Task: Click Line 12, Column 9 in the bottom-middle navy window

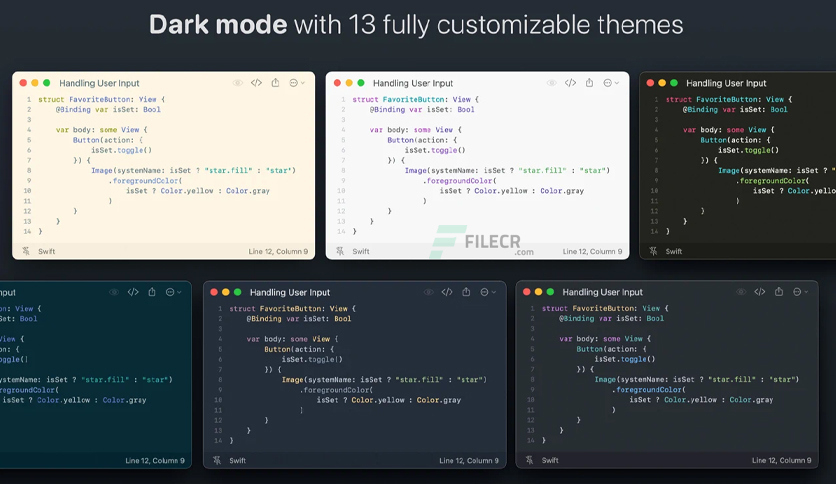Action: (x=469, y=461)
